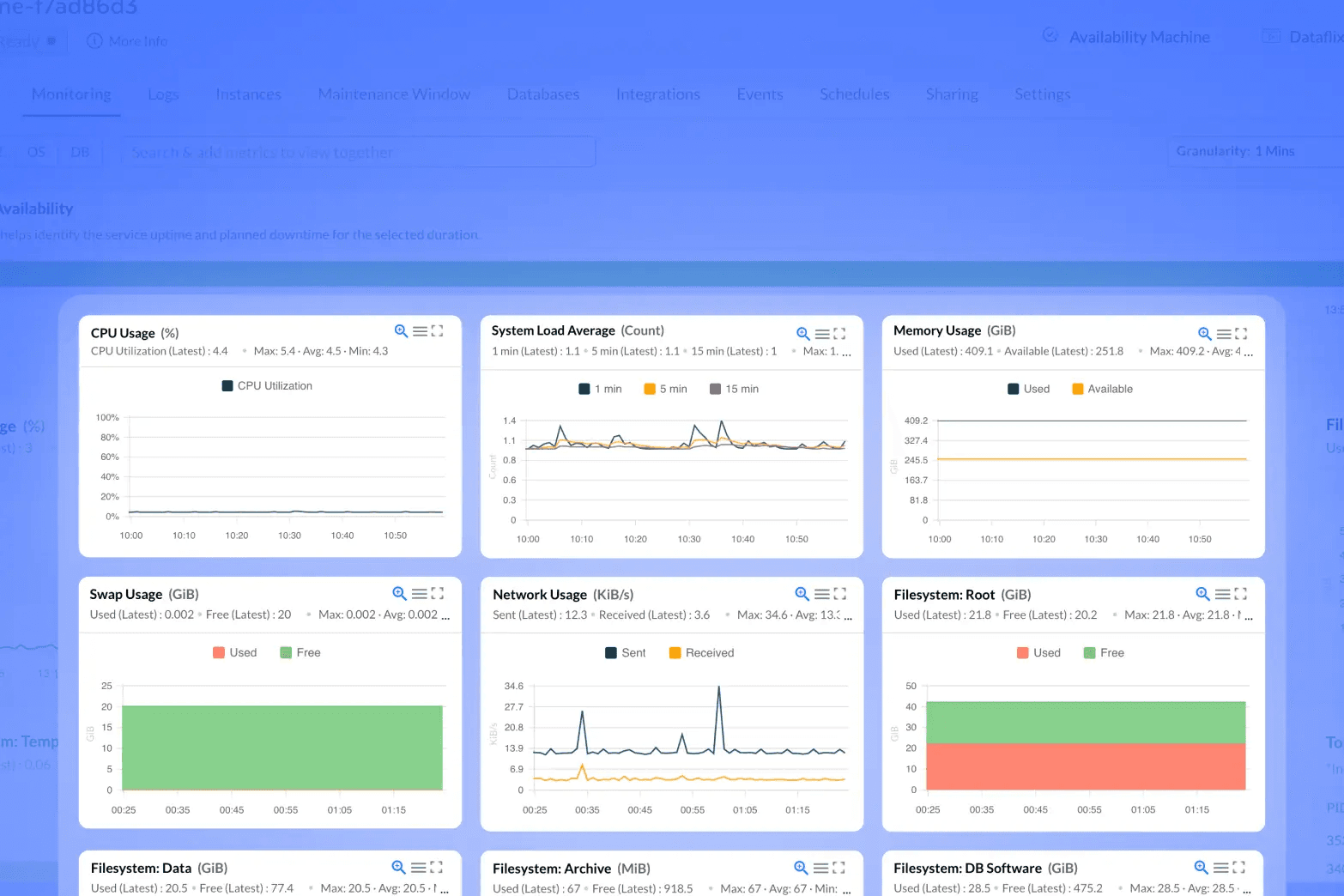Open the Maintenance Window tab

[x=394, y=94]
